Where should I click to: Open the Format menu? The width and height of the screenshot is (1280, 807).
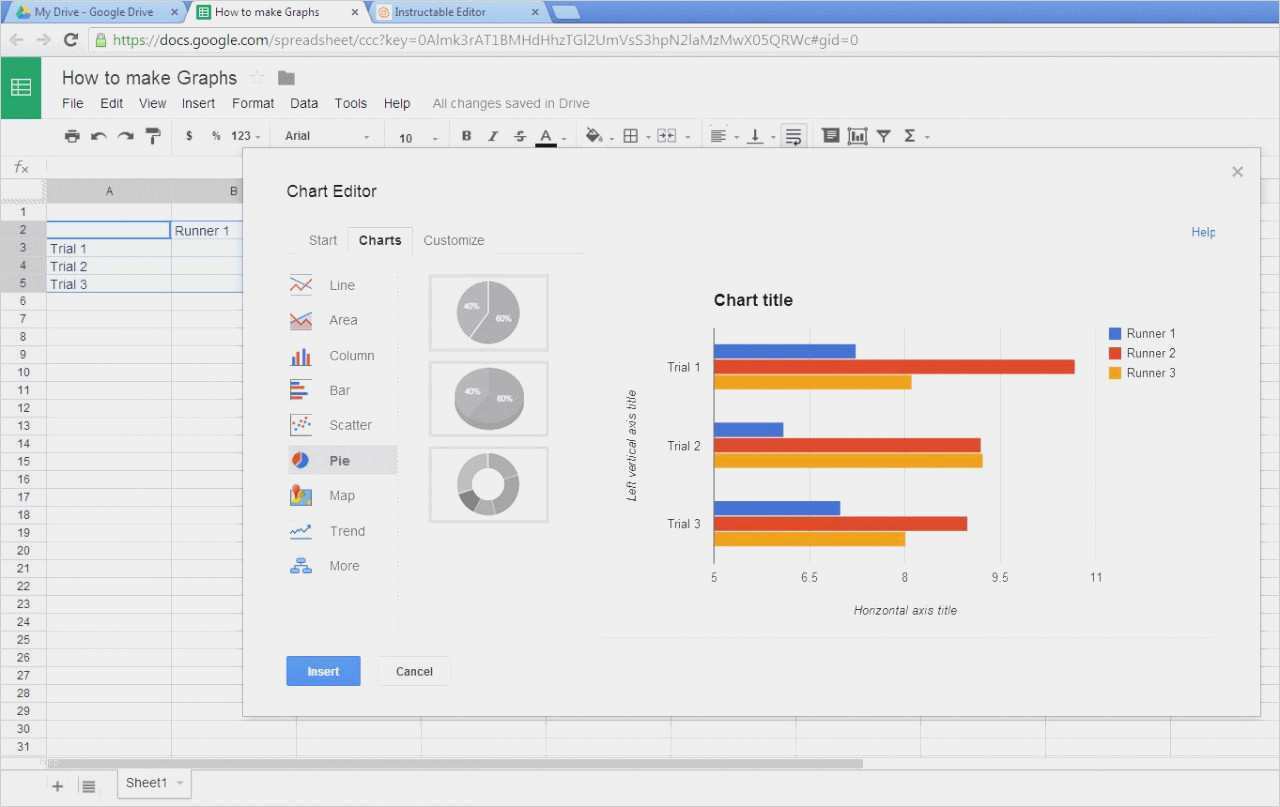tap(253, 103)
